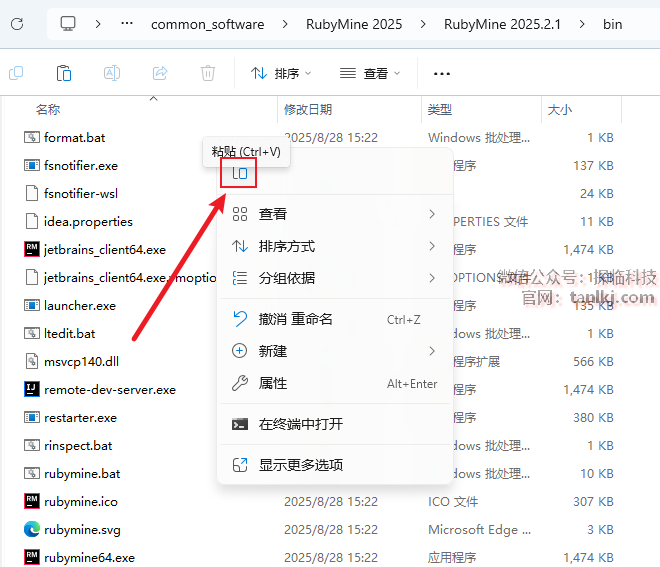This screenshot has width=660, height=567.
Task: Open the 新建 submenu in context menu
Action: (x=335, y=351)
